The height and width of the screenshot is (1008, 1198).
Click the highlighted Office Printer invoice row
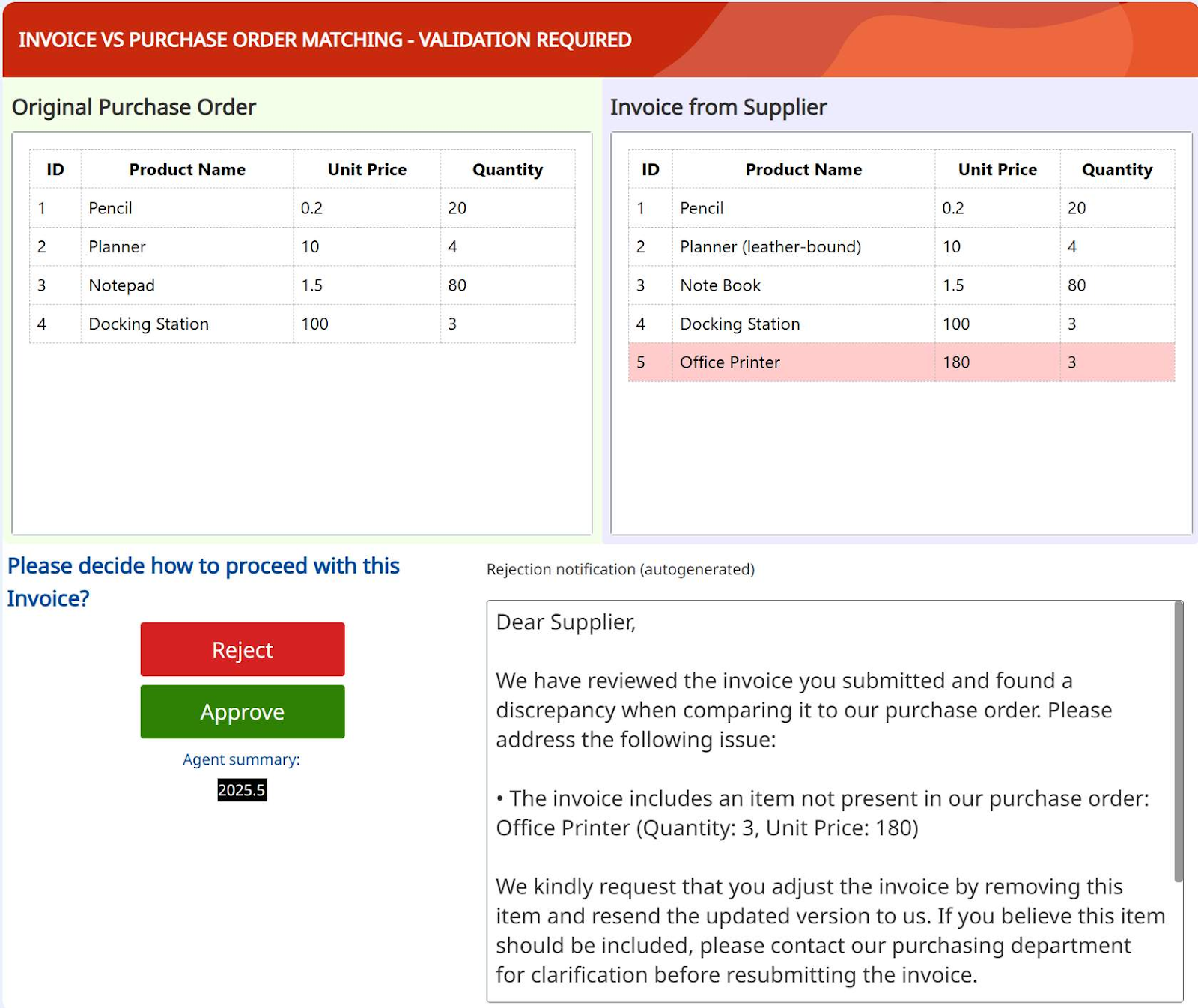coord(901,362)
